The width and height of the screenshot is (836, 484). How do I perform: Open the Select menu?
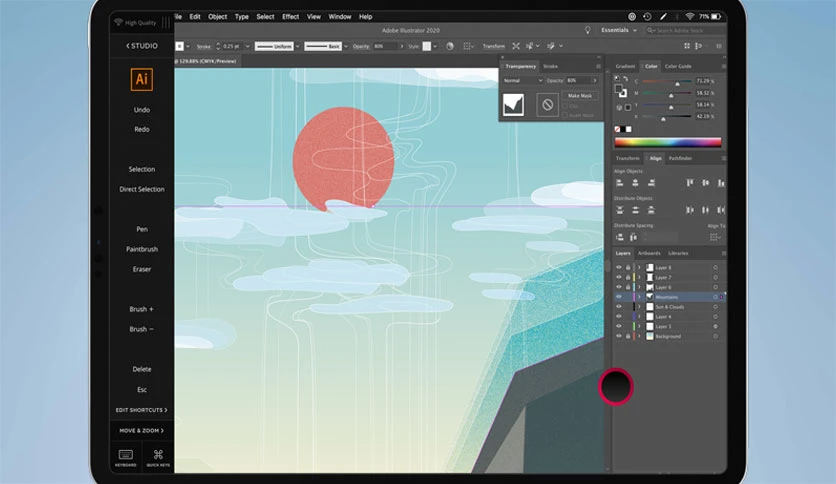[265, 17]
